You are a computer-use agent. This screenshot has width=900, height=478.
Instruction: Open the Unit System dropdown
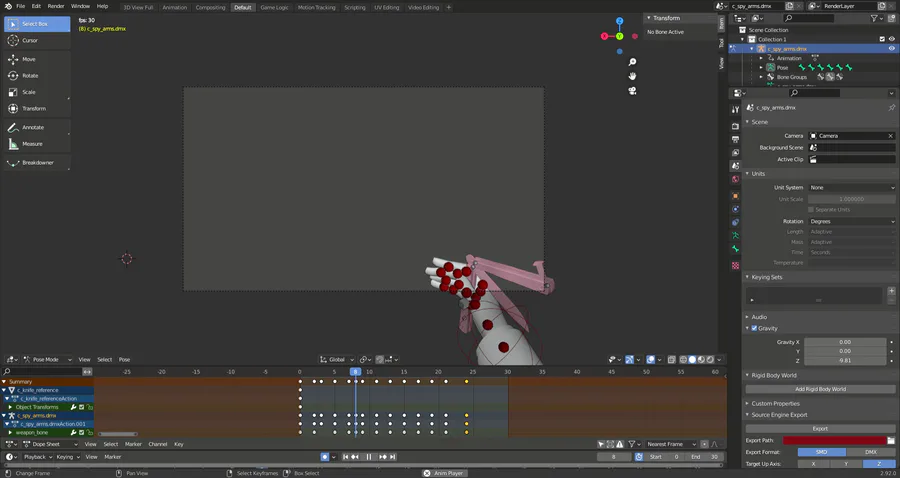pyautogui.click(x=852, y=188)
